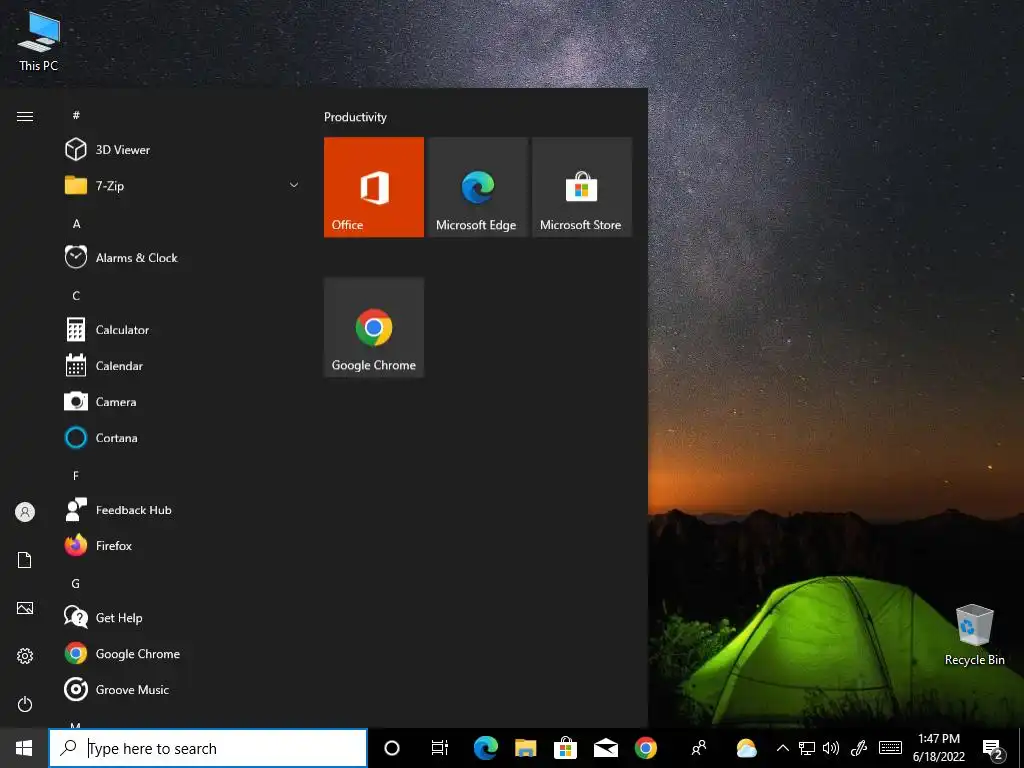Viewport: 1024px width, 768px height.
Task: Click the # section header
Action: click(x=76, y=115)
